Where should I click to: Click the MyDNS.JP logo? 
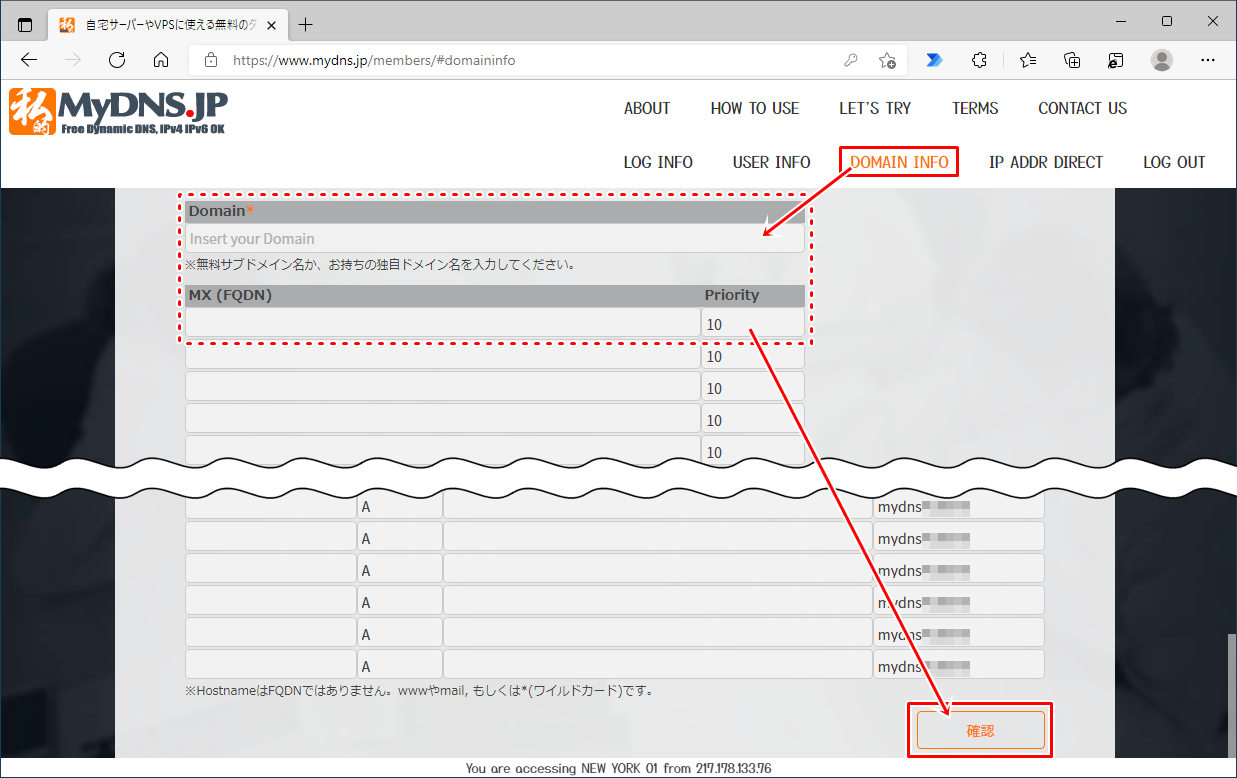118,111
